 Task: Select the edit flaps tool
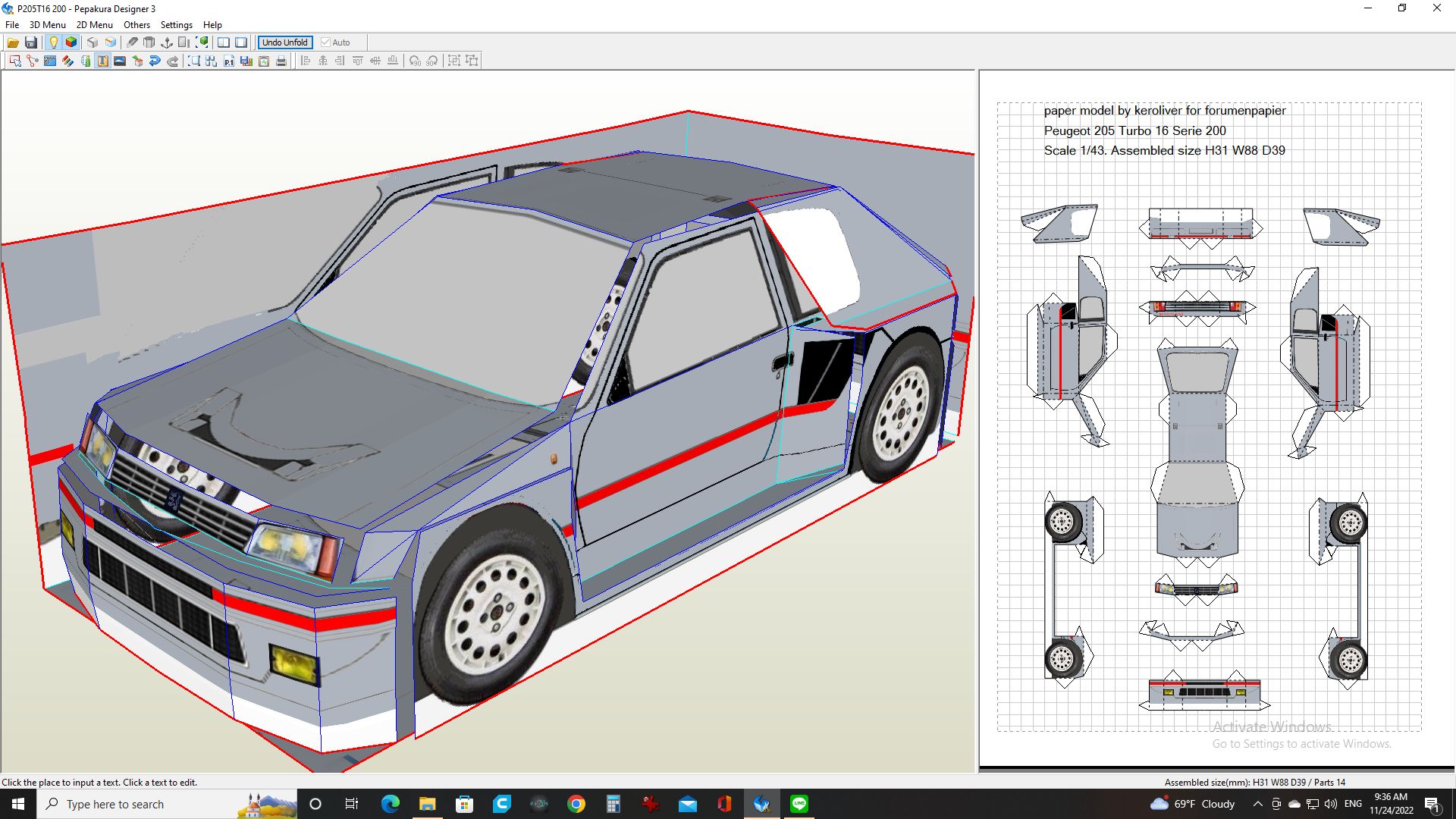(50, 61)
